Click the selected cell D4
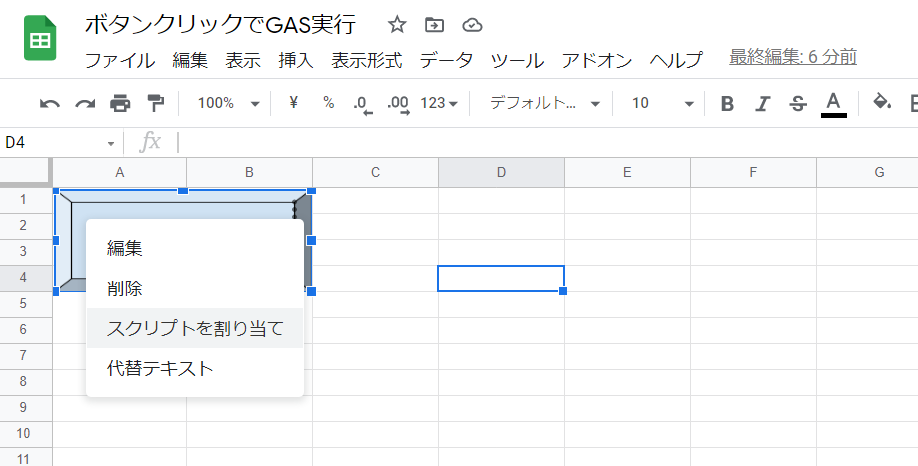This screenshot has height=466, width=918. (501, 278)
